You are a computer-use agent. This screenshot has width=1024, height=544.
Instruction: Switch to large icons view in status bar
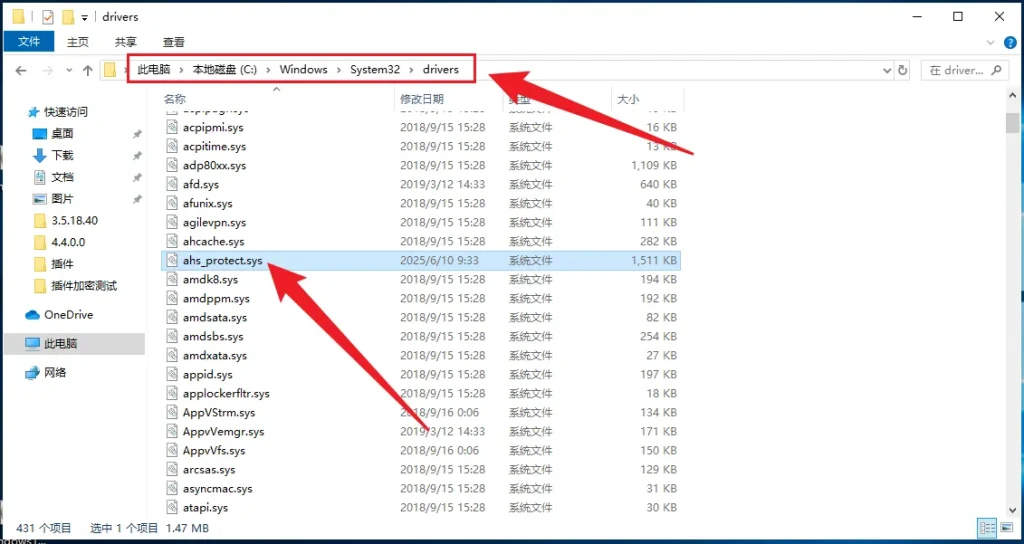[x=1007, y=527]
